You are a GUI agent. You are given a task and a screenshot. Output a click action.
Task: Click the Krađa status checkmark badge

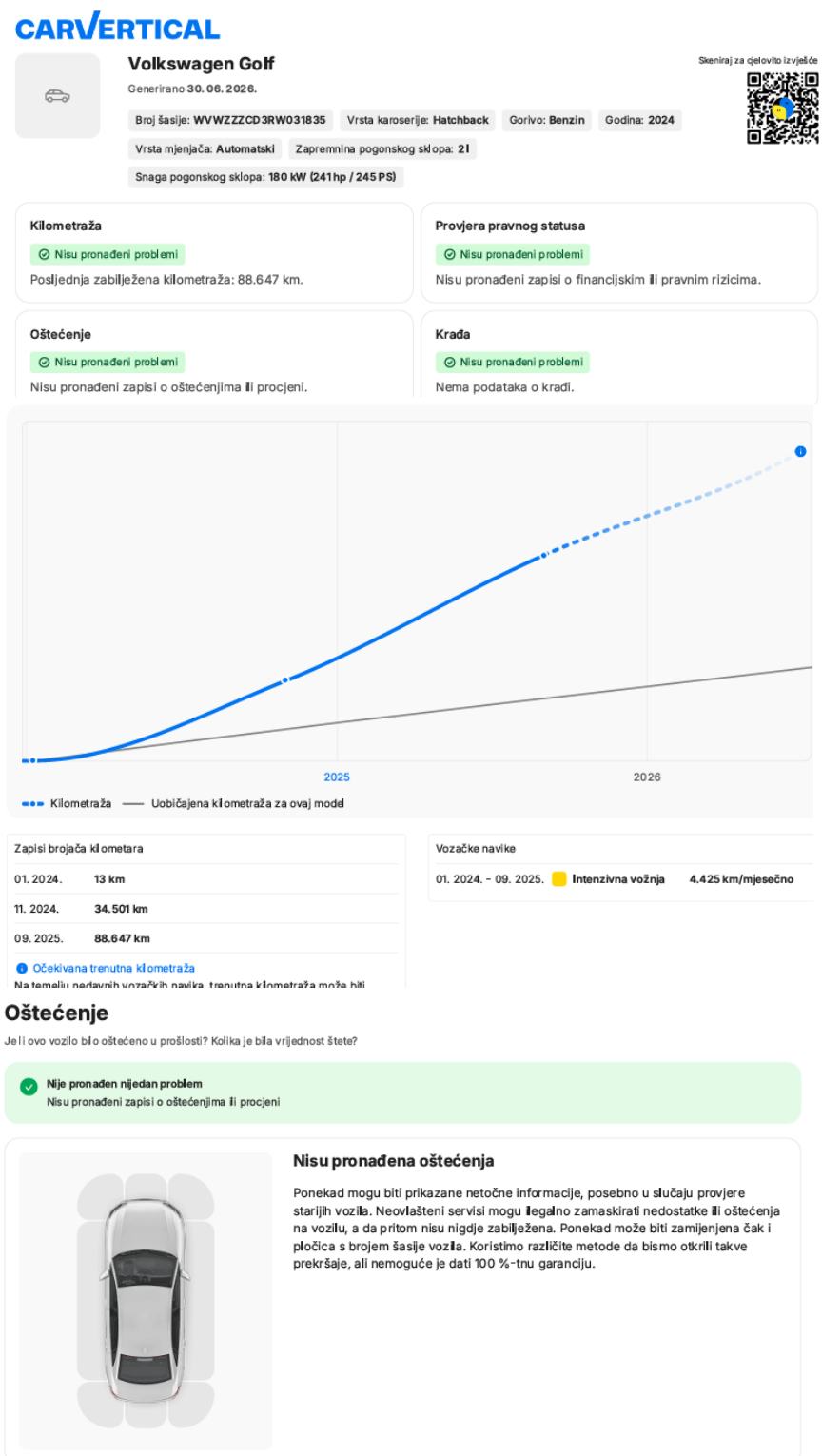(x=512, y=362)
